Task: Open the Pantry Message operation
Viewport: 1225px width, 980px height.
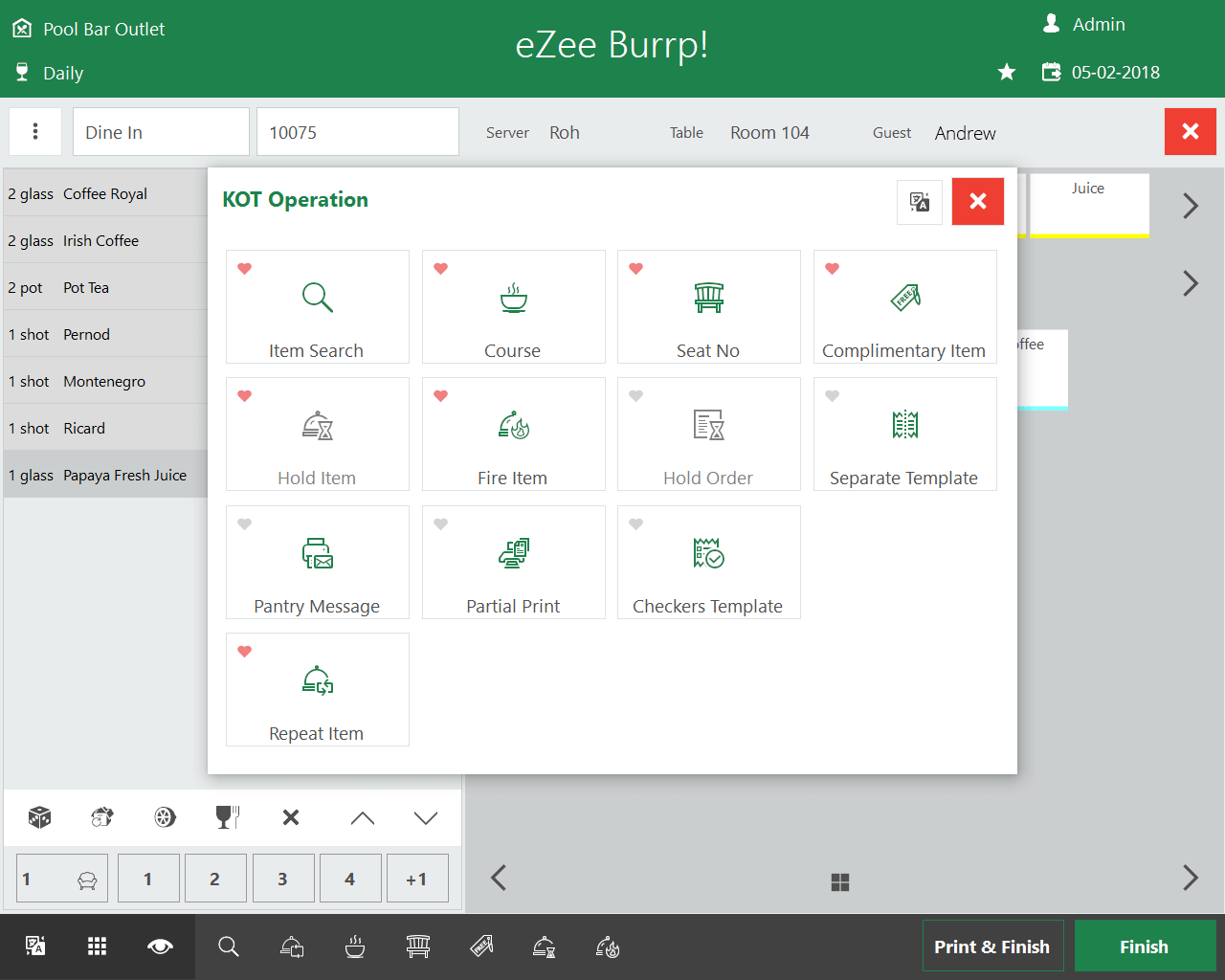Action: pos(317,563)
